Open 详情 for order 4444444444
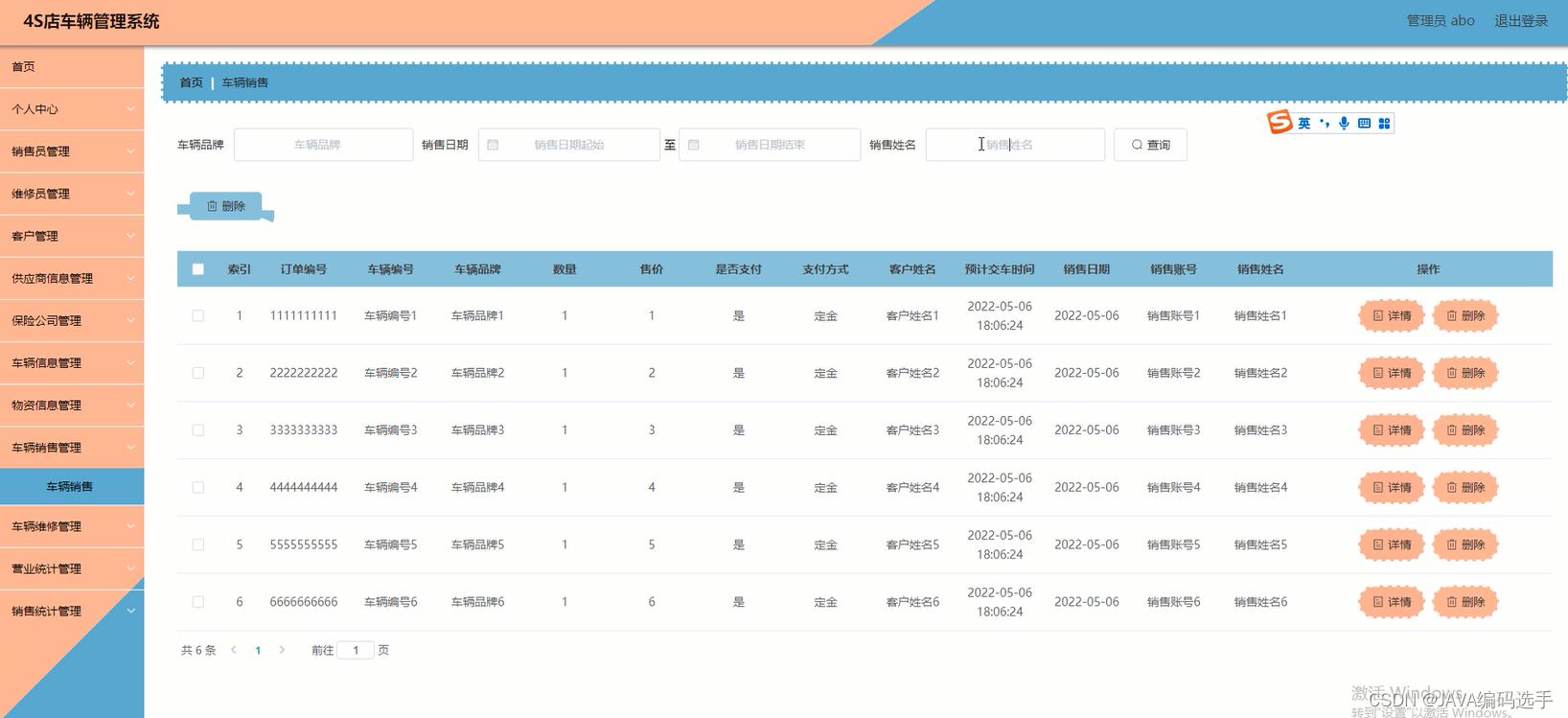The width and height of the screenshot is (1568, 718). (1392, 487)
